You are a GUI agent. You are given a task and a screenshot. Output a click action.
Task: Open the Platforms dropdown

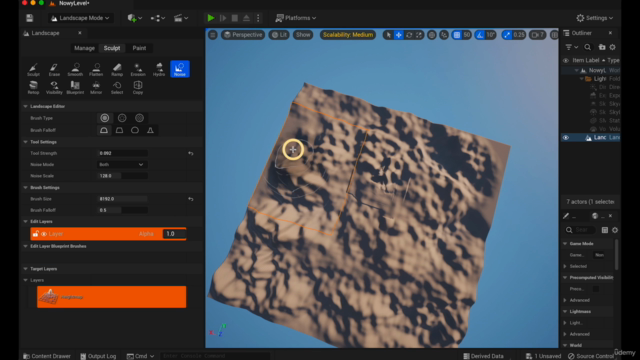coord(296,18)
